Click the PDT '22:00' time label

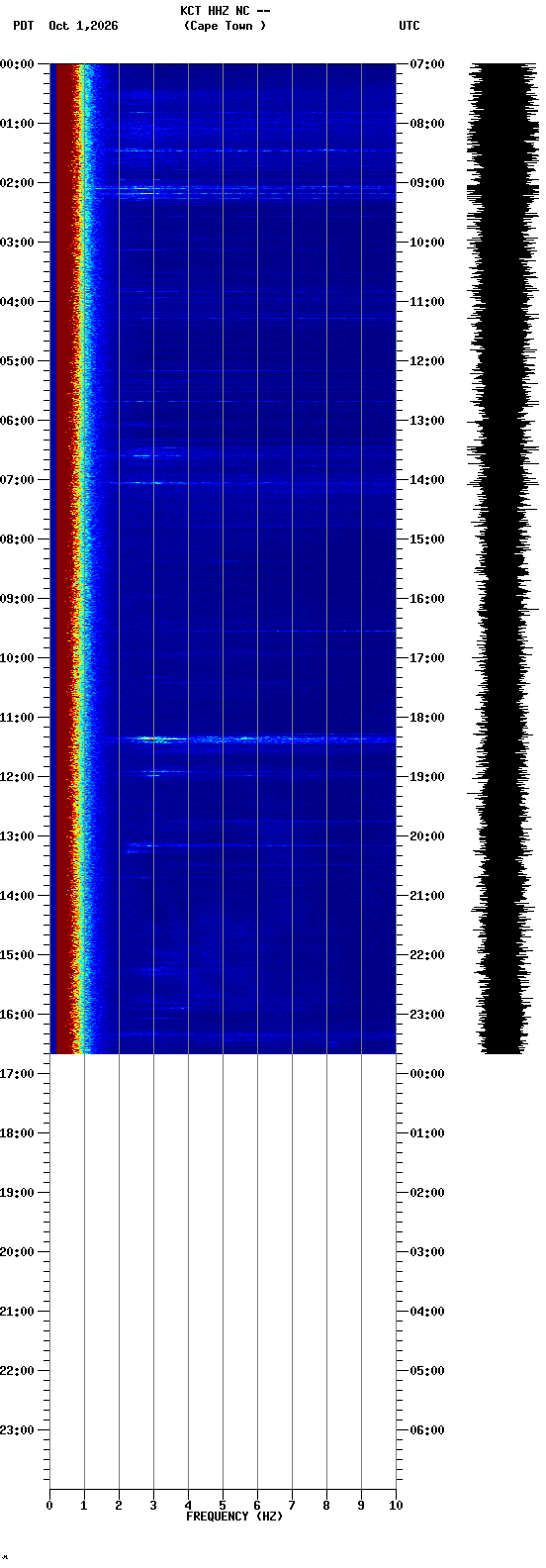17,1371
